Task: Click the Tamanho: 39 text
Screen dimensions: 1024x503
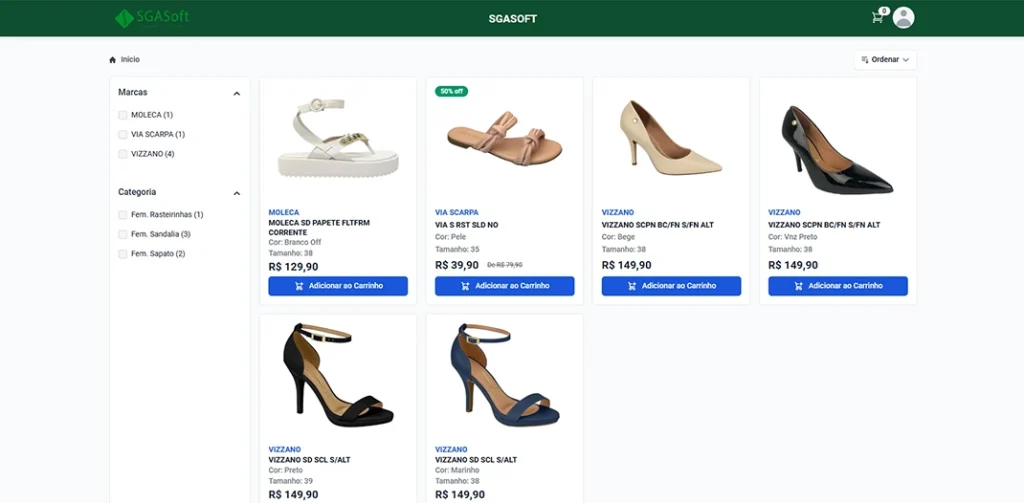Action: tap(291, 481)
